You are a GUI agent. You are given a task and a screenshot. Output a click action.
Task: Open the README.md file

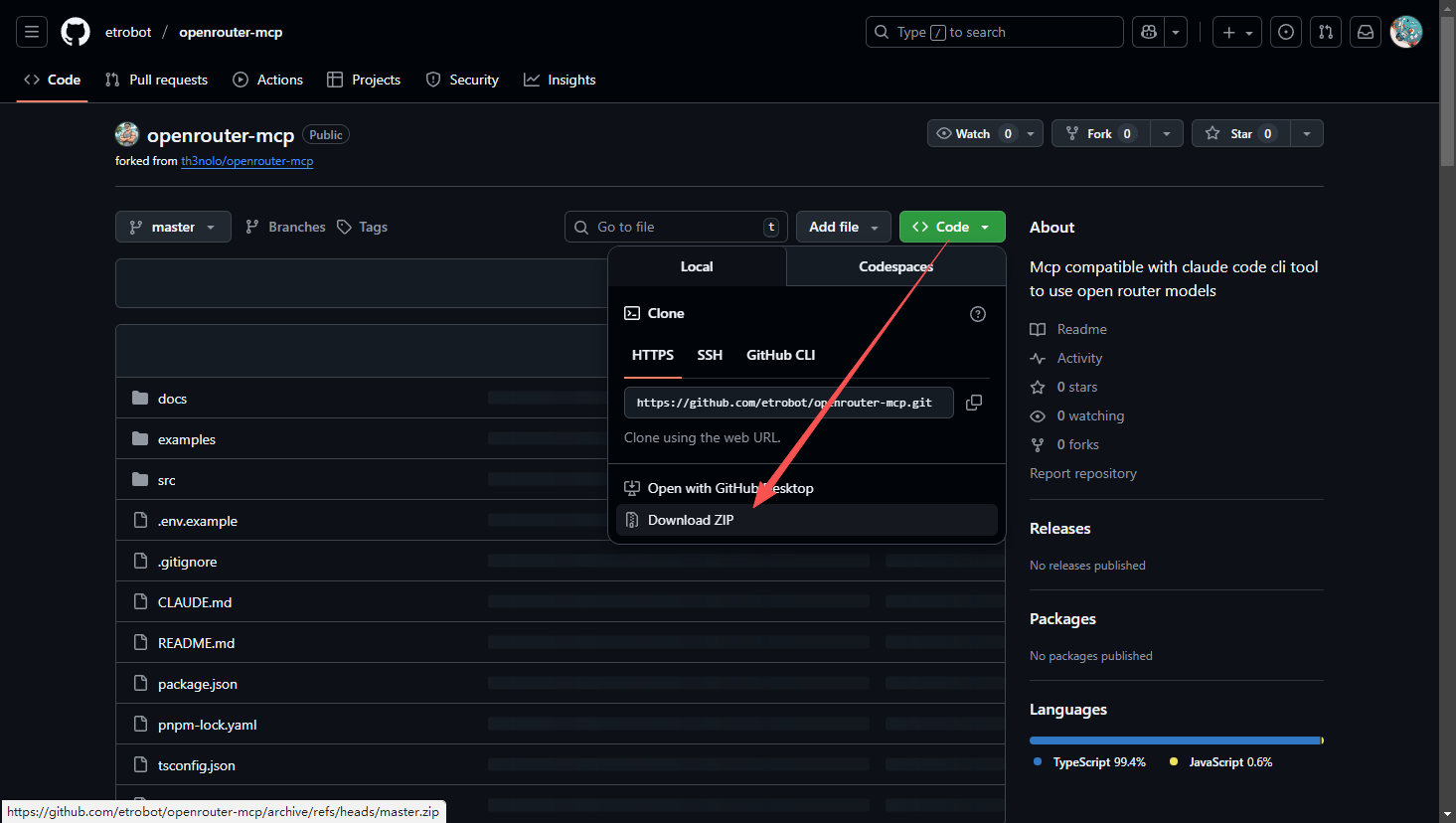coord(197,643)
